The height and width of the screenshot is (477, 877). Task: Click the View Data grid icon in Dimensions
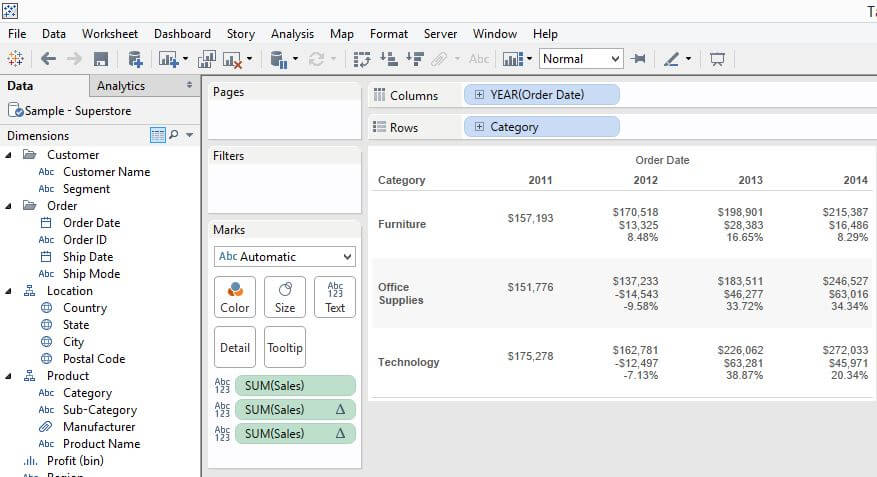[158, 135]
